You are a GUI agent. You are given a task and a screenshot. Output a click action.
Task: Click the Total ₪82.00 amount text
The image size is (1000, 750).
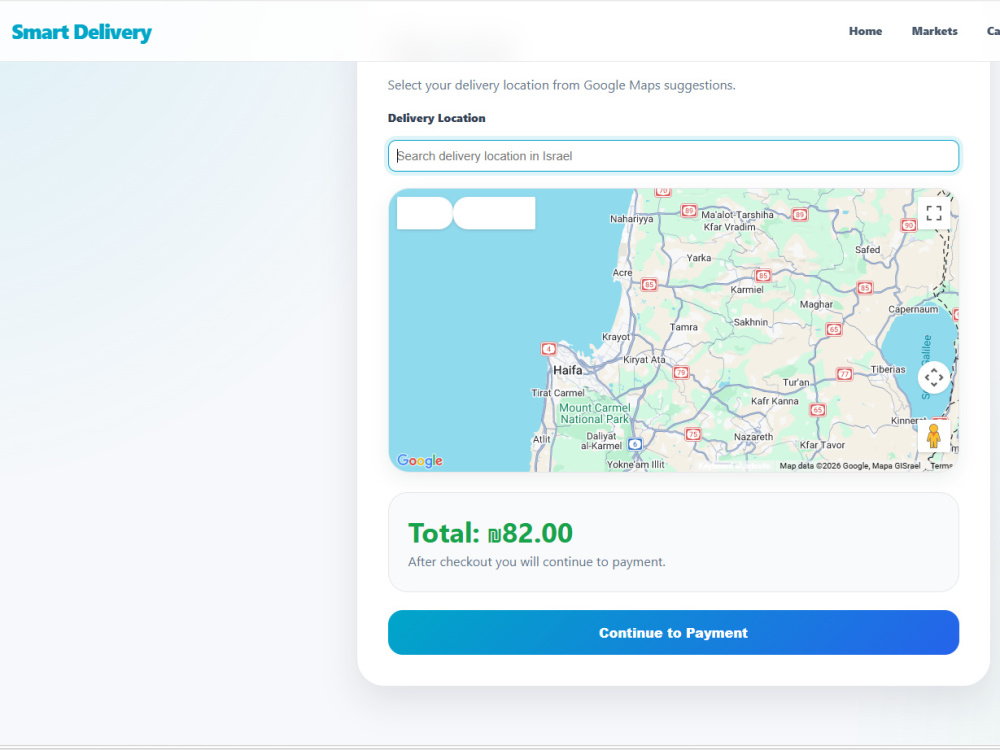[x=490, y=533]
